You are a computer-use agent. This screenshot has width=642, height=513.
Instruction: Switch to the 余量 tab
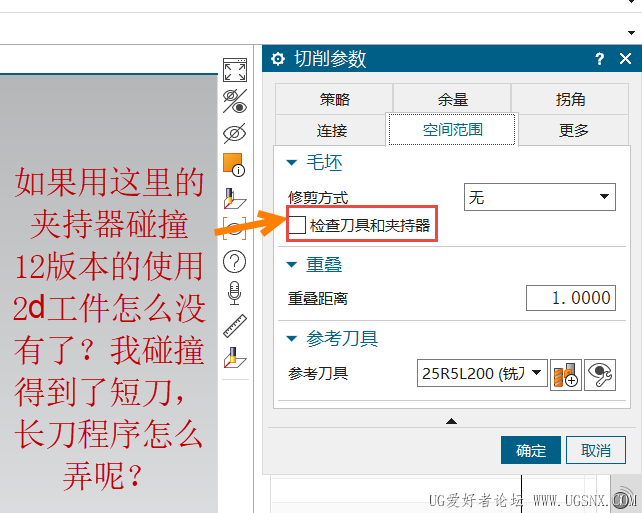tap(452, 99)
